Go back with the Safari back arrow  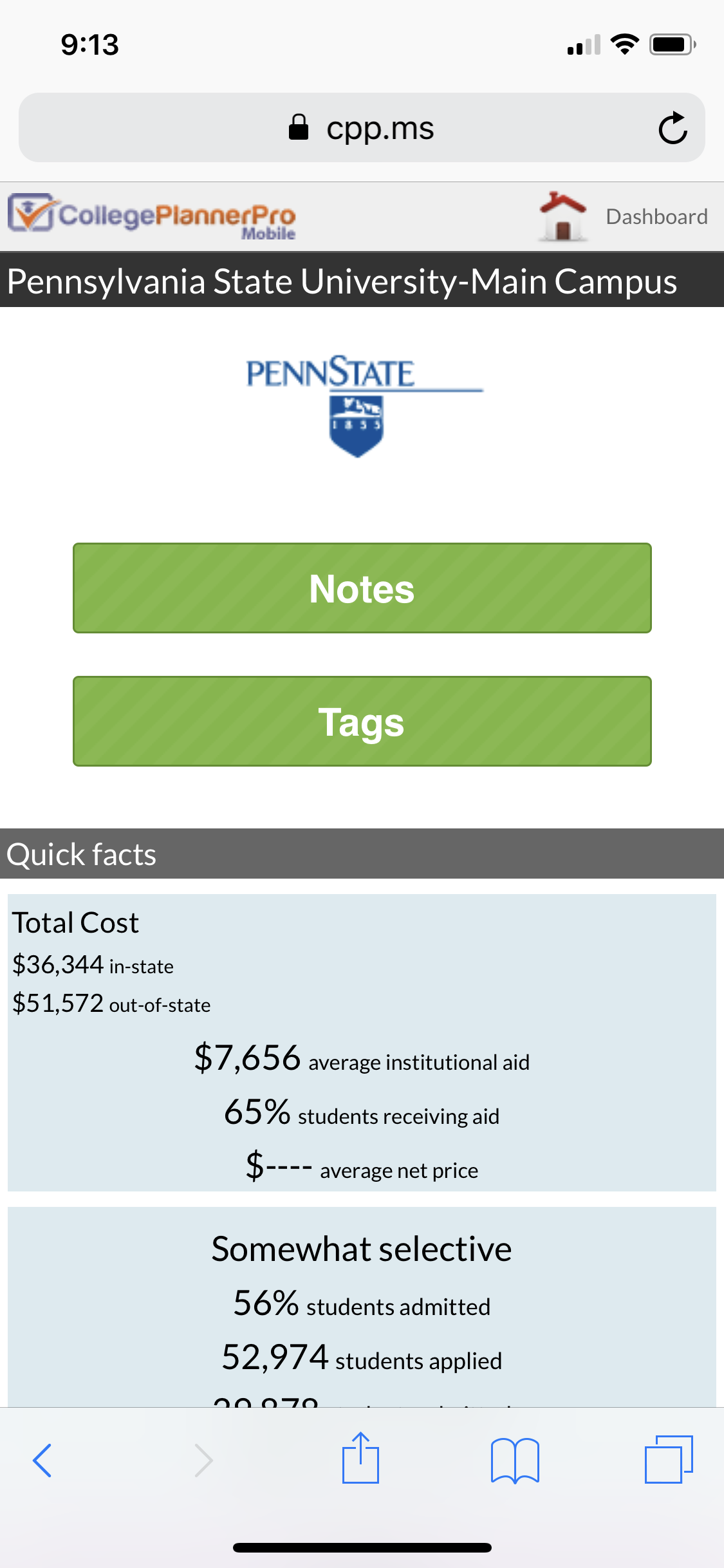pyautogui.click(x=42, y=1461)
